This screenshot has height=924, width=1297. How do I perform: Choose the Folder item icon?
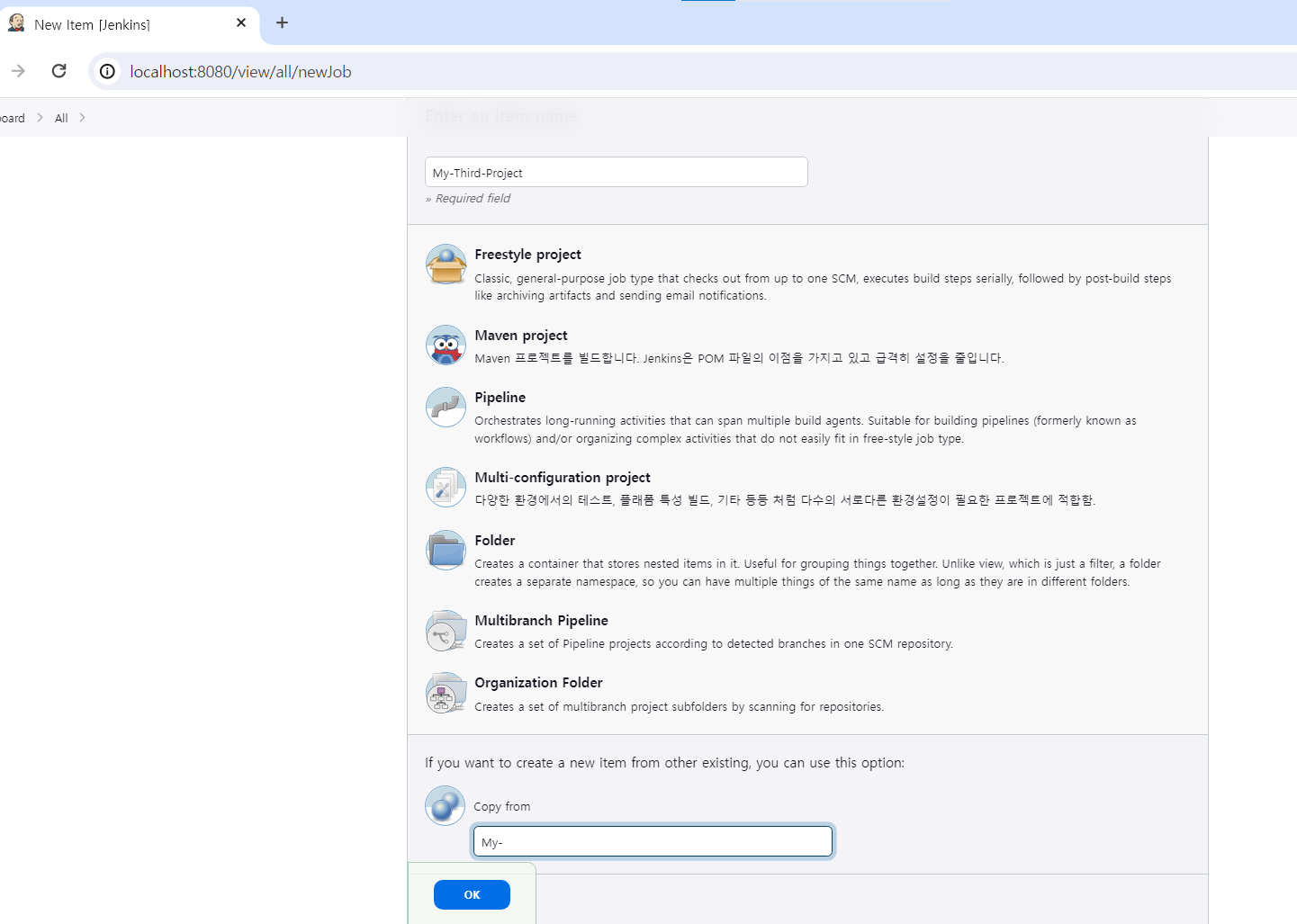pyautogui.click(x=446, y=551)
